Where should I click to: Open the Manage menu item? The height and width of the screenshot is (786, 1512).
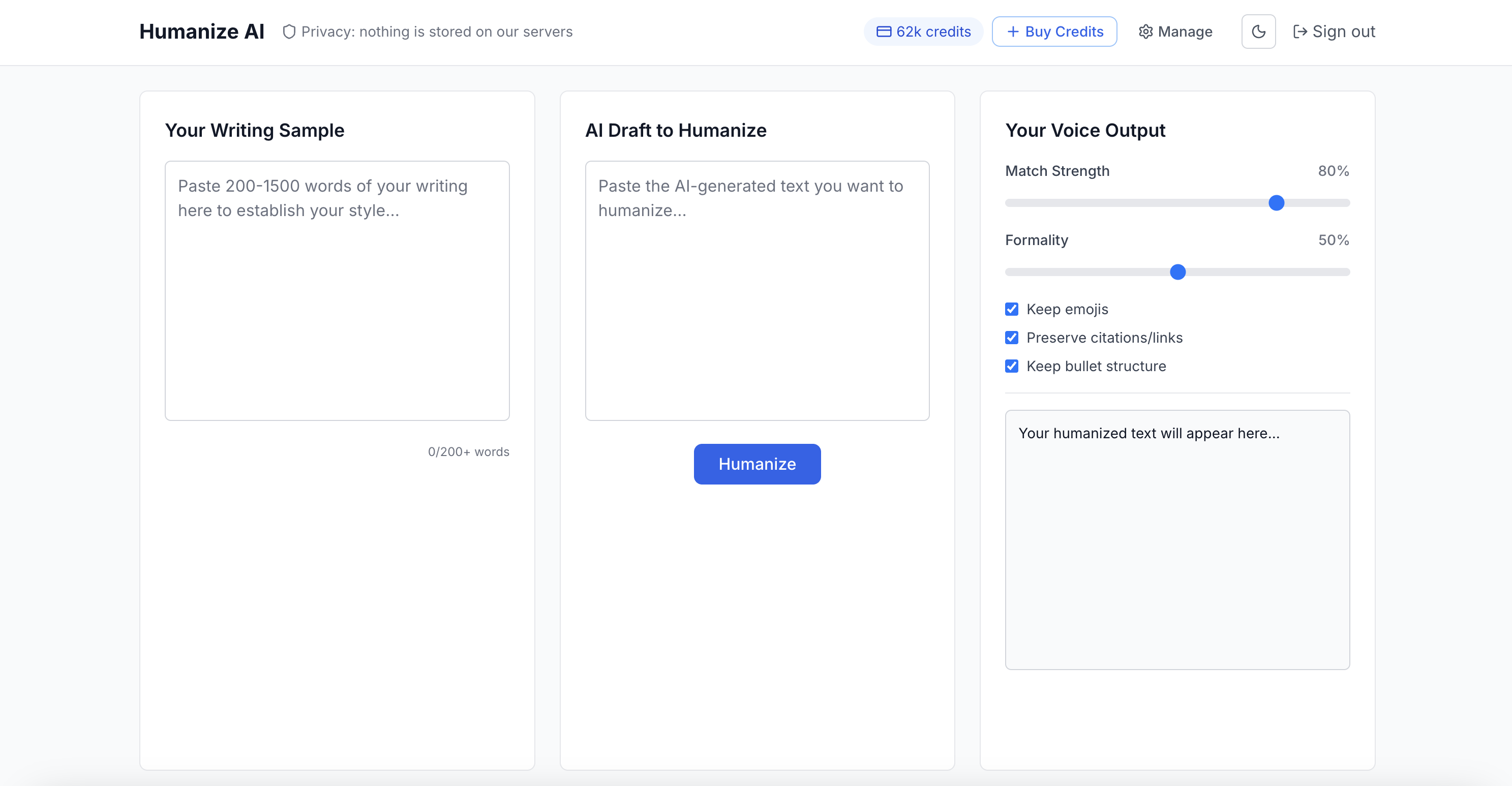pos(1175,32)
